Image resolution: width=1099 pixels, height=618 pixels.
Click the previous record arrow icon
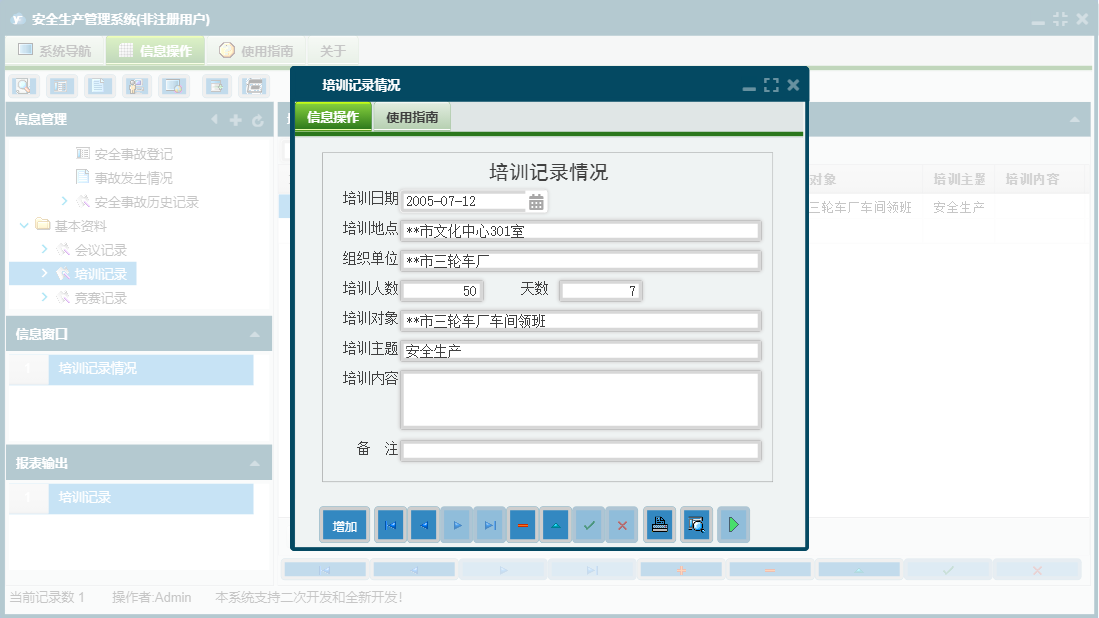pyautogui.click(x=423, y=524)
